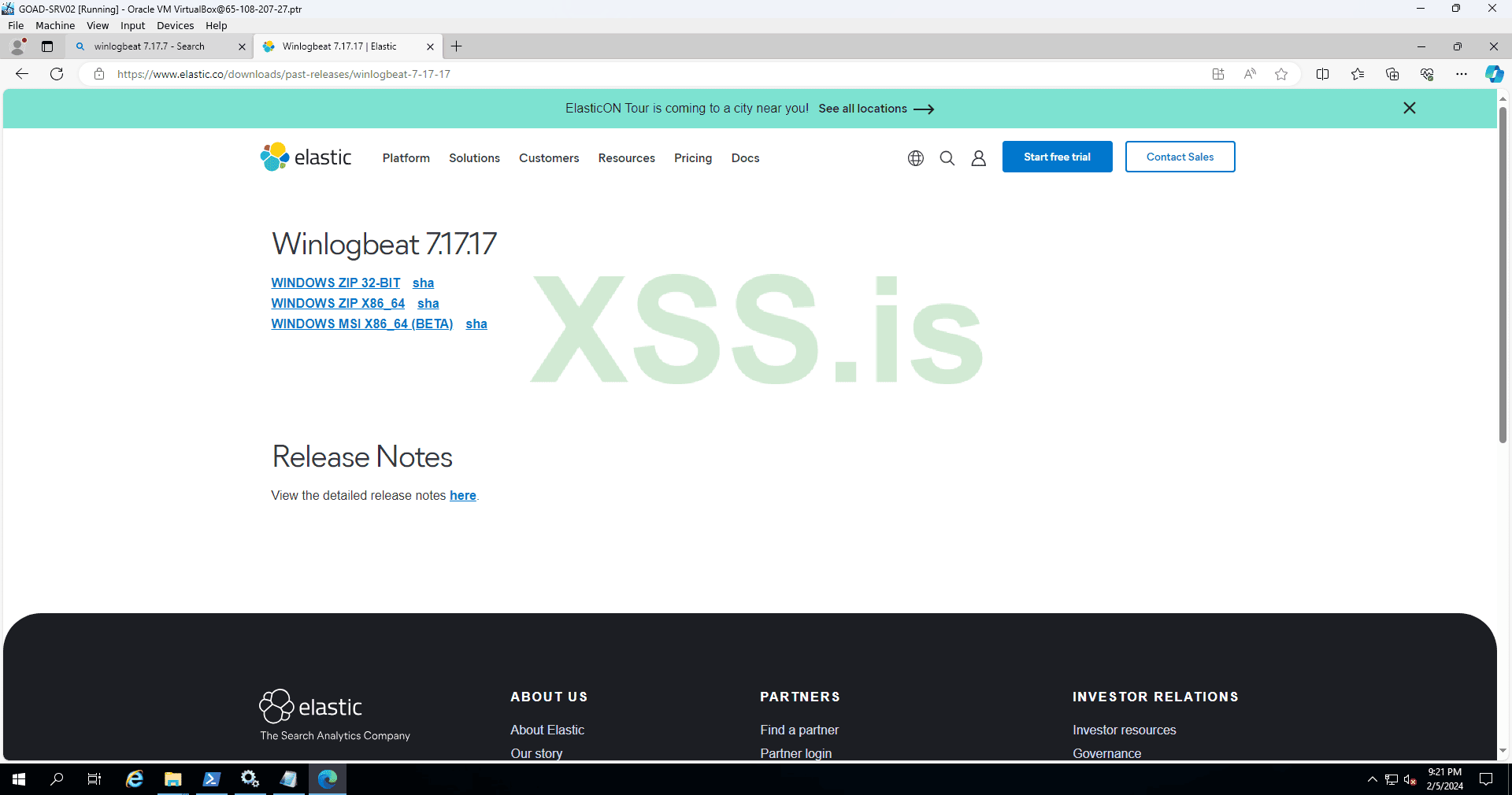Switch to the winlogbeat 7.17.7 Search tab
1512x795 pixels.
click(x=150, y=46)
